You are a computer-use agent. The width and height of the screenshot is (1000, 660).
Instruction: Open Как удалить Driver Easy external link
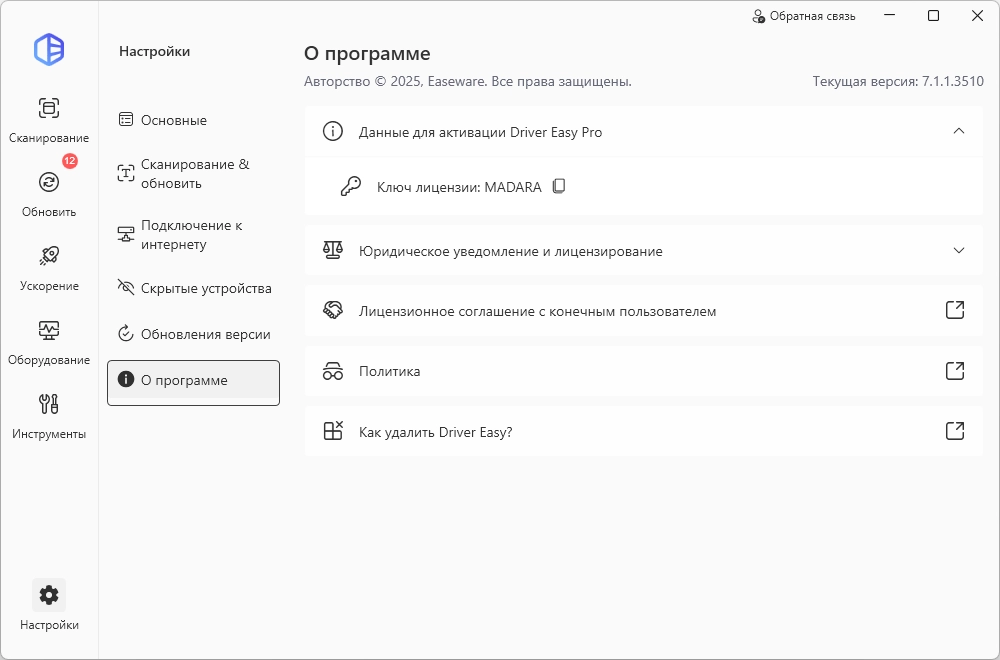tap(955, 431)
